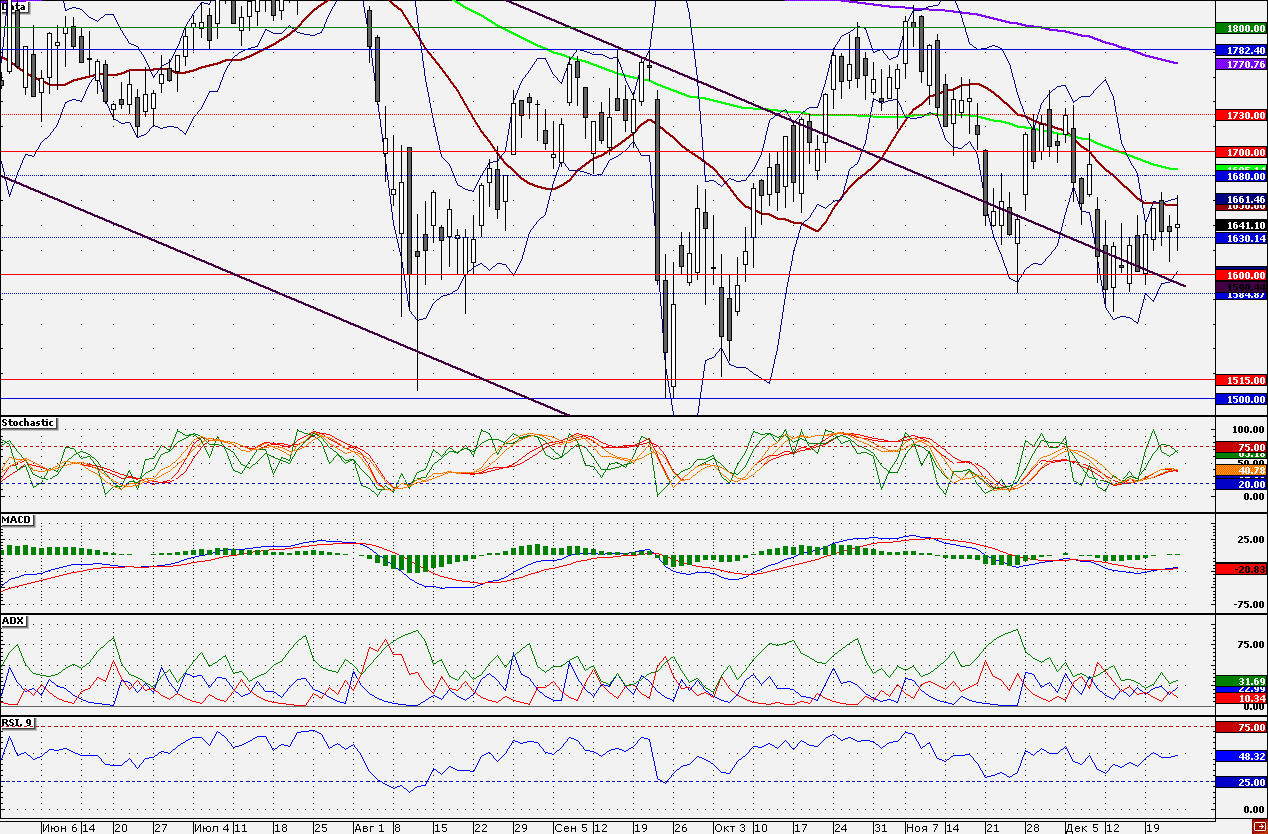Click the Окт 3 date on time axis
Screen dimensions: 1268x834
click(x=727, y=828)
